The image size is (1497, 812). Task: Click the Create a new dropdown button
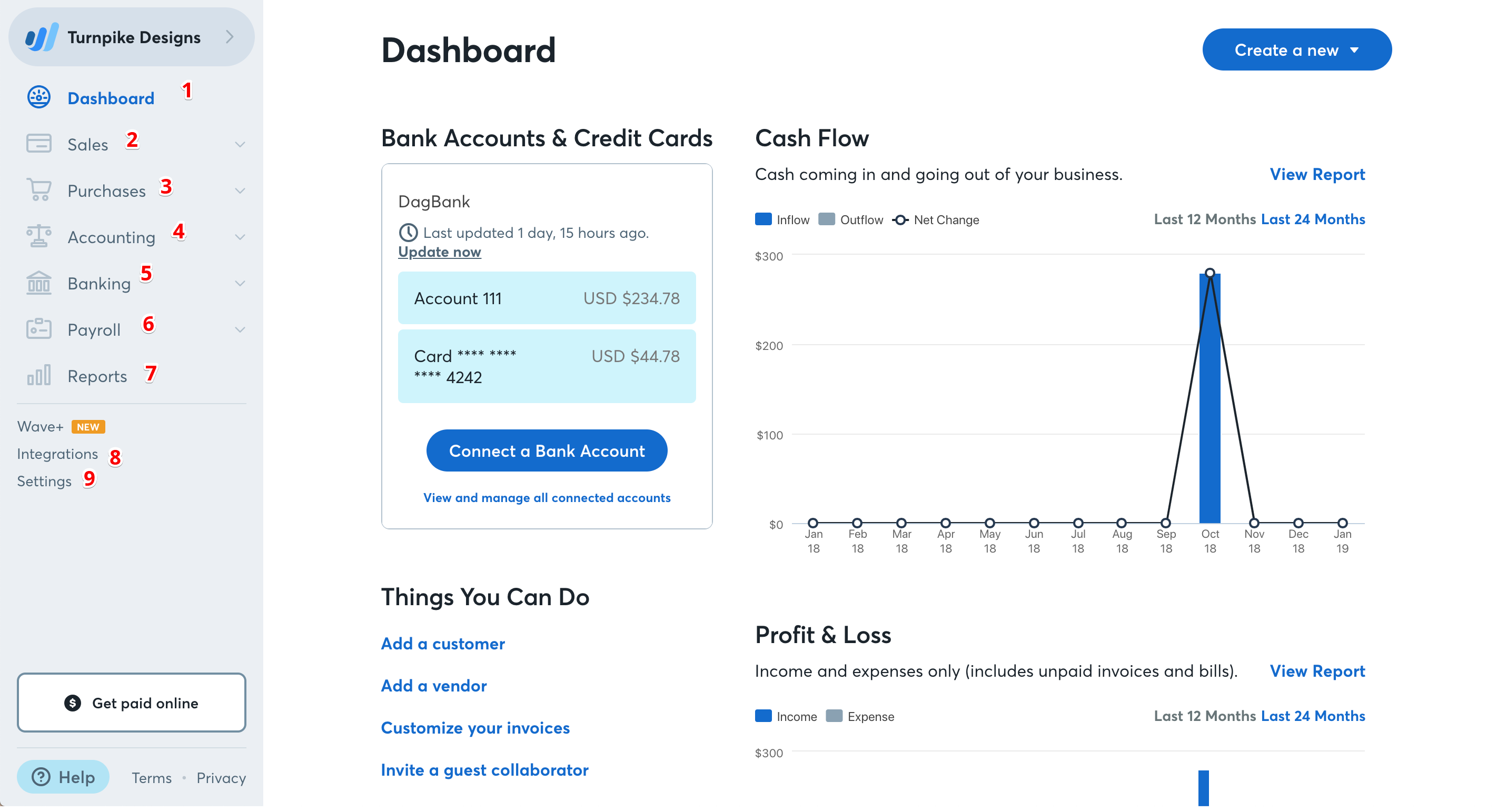1294,49
